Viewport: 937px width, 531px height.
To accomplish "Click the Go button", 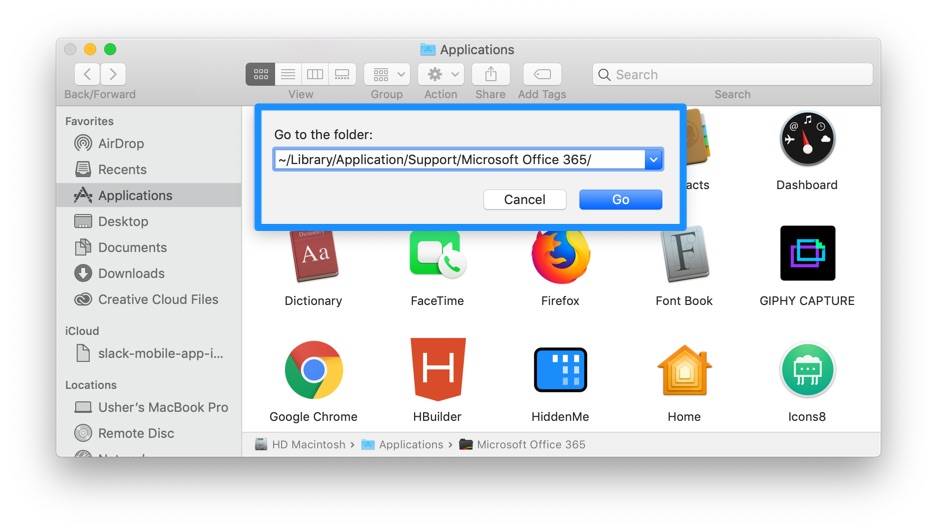I will 620,199.
